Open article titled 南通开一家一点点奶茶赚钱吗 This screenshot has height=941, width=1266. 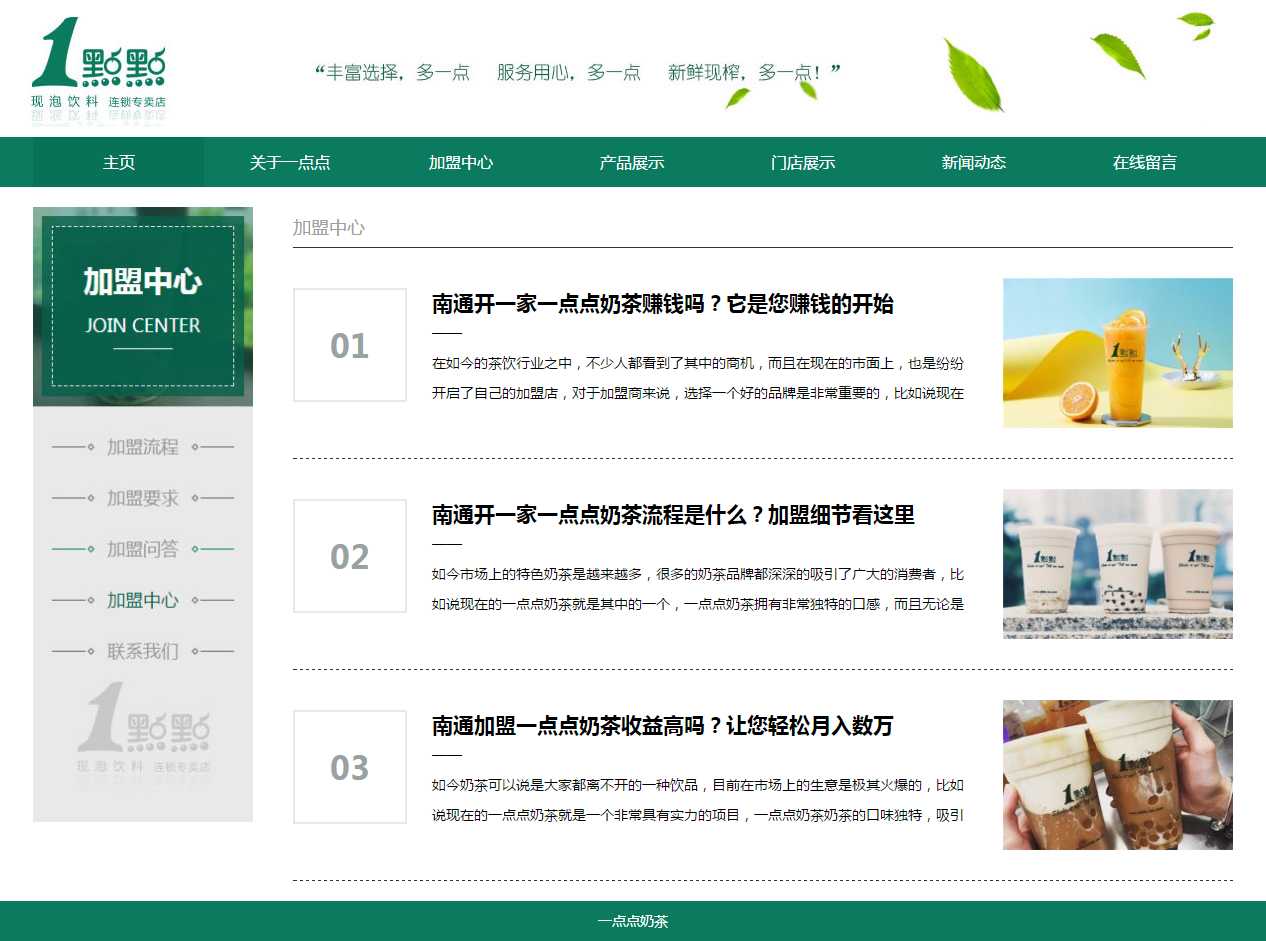click(662, 304)
